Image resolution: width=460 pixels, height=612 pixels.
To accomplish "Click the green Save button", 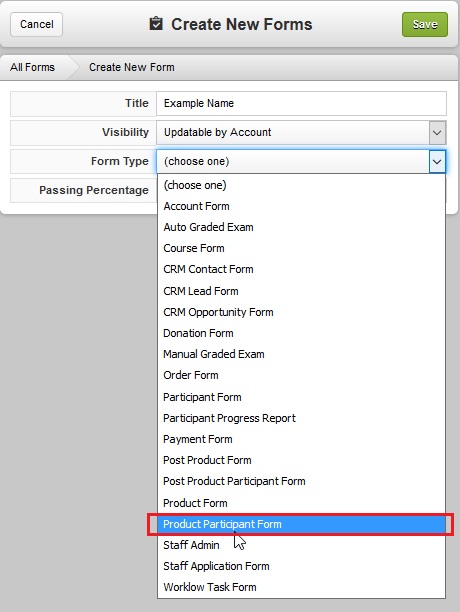I will [425, 24].
